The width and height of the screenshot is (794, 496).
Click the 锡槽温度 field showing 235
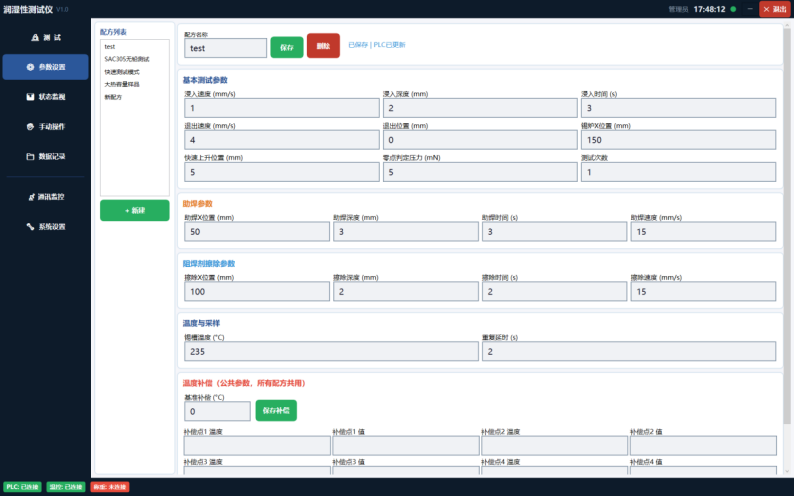click(331, 351)
